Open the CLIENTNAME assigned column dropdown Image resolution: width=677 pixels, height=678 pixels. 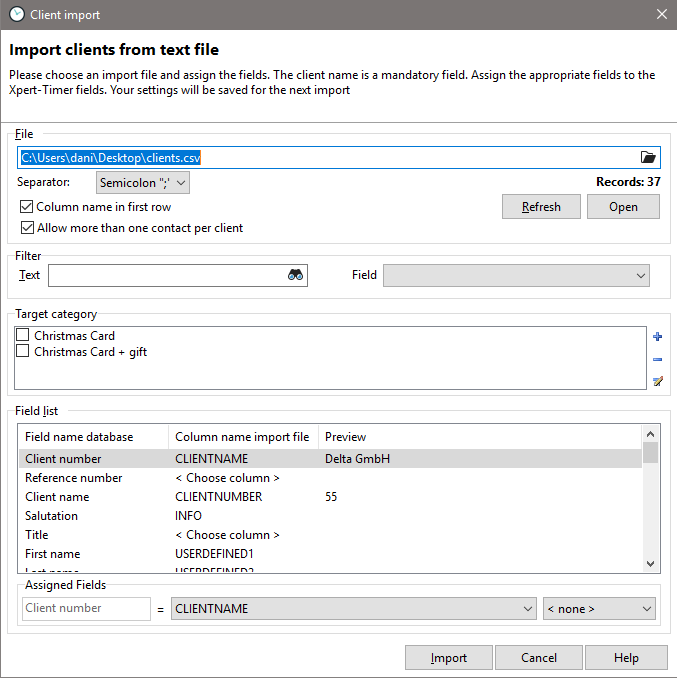[x=354, y=608]
